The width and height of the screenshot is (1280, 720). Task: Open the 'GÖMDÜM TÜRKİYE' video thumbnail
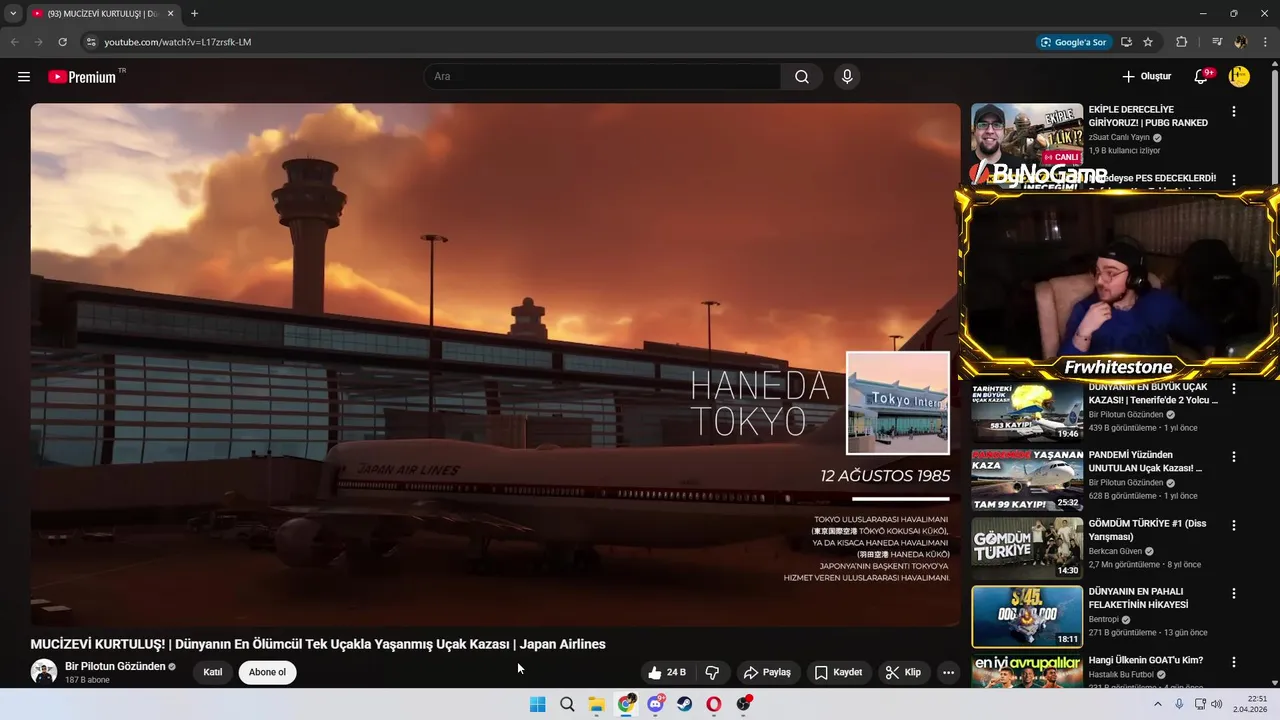[x=1027, y=548]
